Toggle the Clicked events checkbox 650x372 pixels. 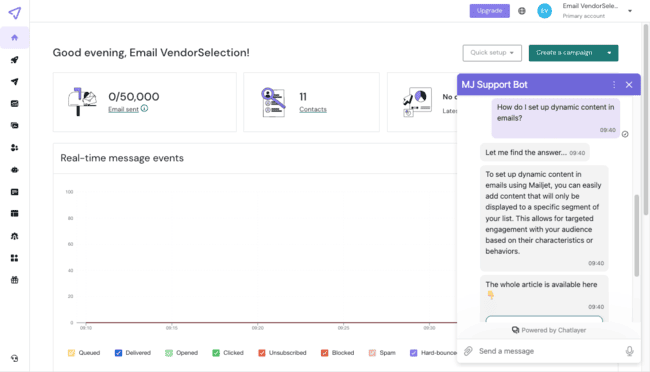pyautogui.click(x=216, y=353)
